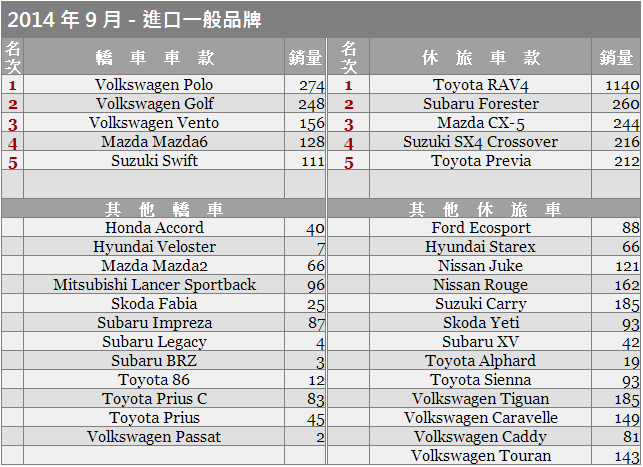
Task: Click the Mazda CX-5 cell
Action: click(x=481, y=123)
